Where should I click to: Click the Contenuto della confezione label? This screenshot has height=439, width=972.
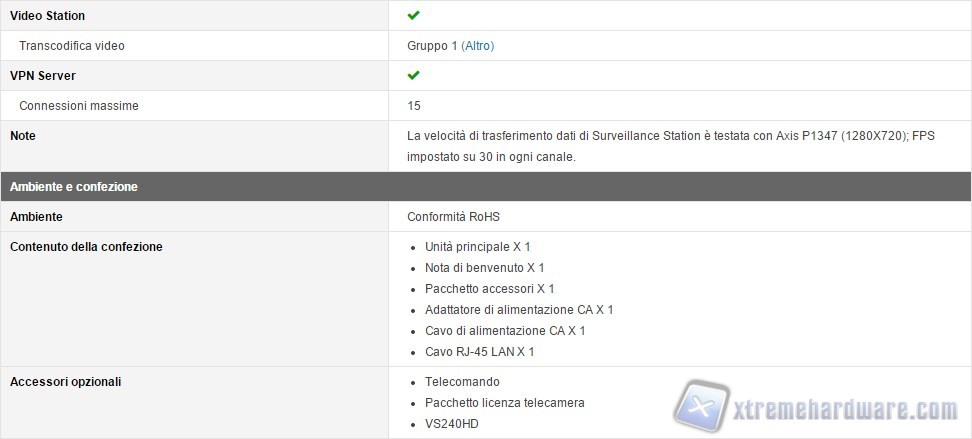point(86,246)
